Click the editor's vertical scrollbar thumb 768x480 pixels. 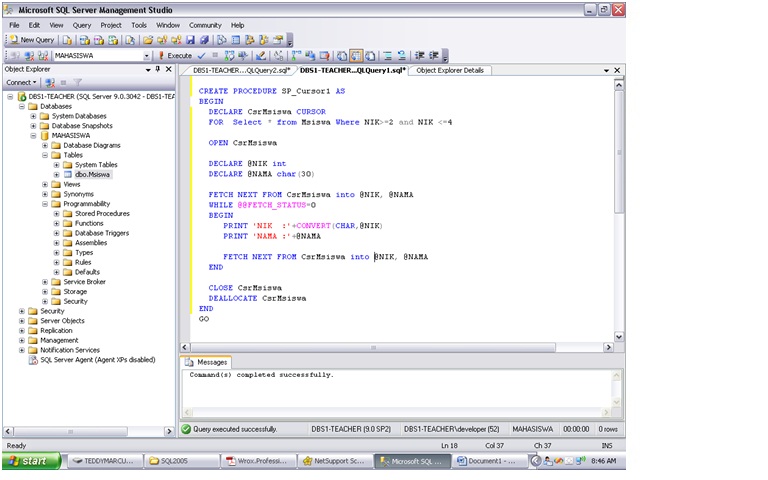click(619, 152)
